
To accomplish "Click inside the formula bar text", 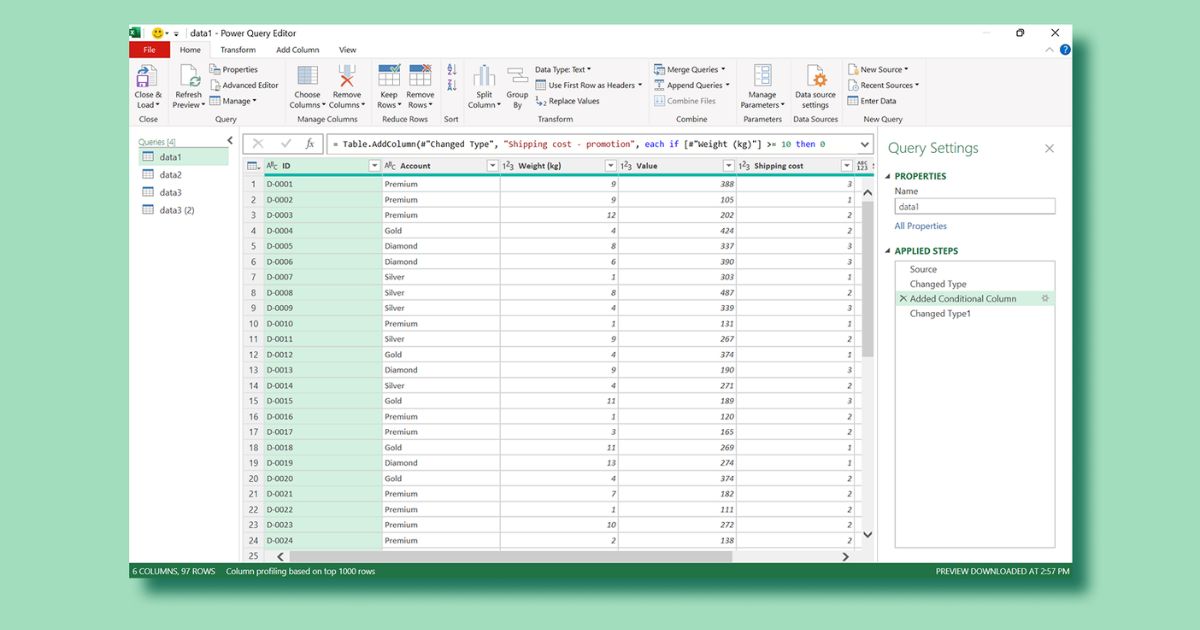I will click(x=578, y=144).
